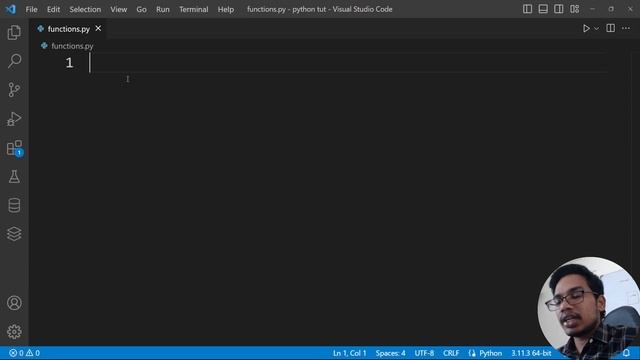Open Run and Debug view
The image size is (640, 360).
coord(14,119)
